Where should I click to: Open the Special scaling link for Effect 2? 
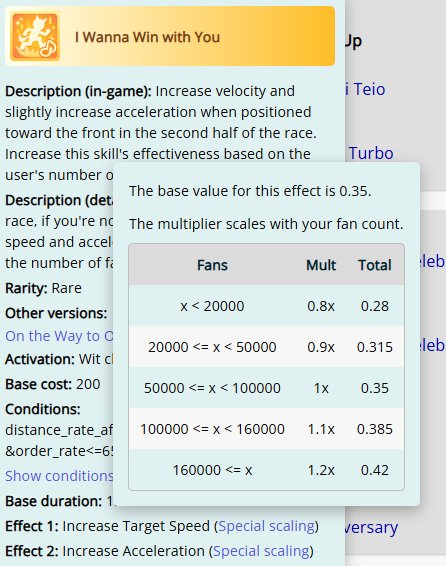261,551
